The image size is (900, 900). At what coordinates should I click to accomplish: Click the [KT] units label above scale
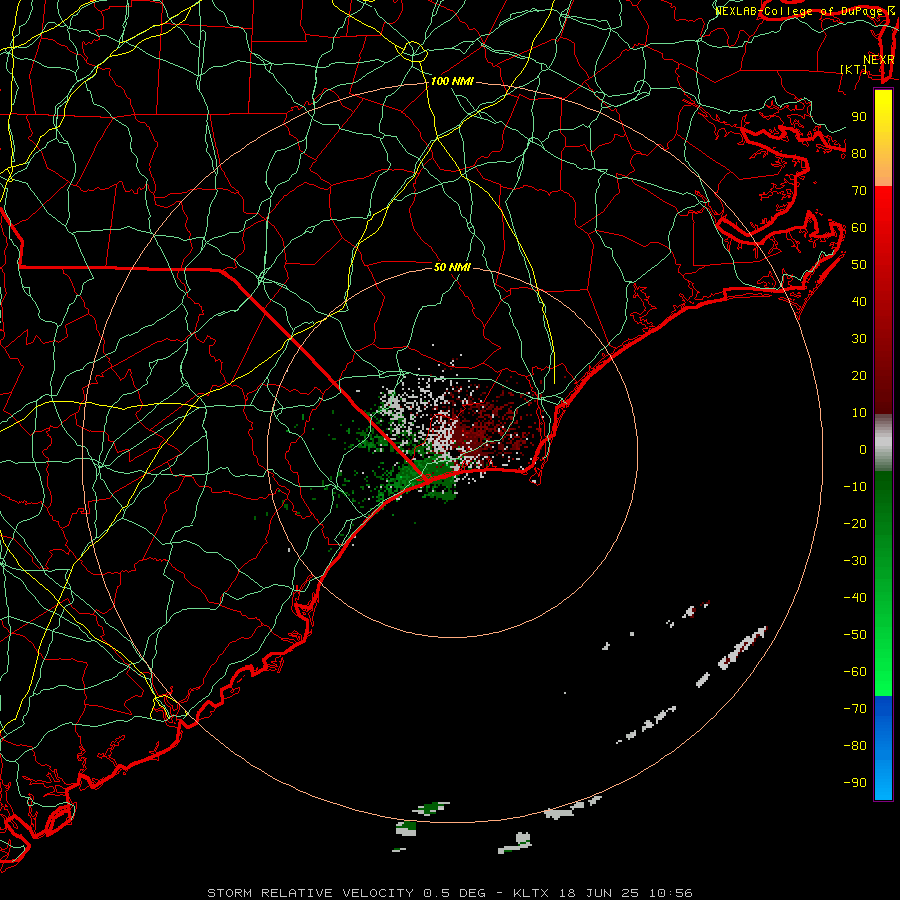click(854, 69)
